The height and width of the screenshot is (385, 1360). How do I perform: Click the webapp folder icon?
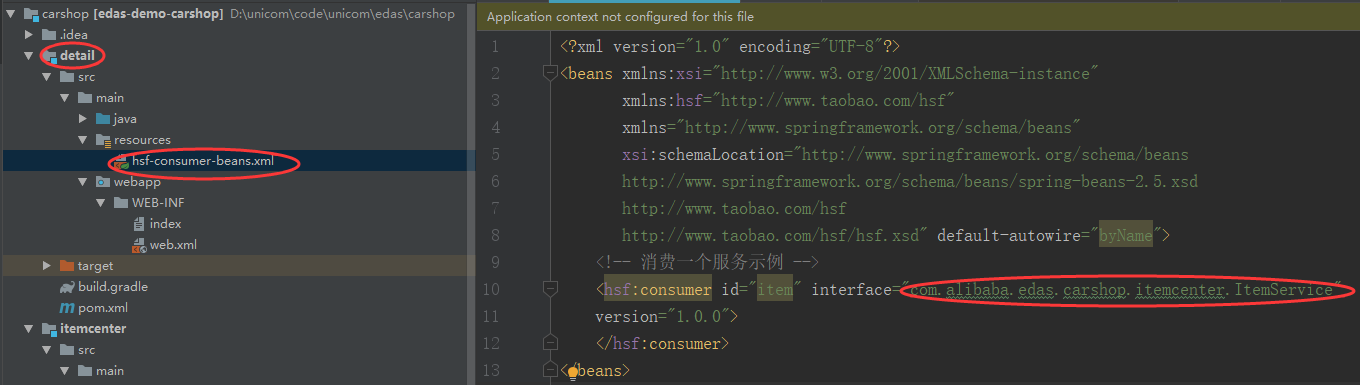tap(103, 182)
